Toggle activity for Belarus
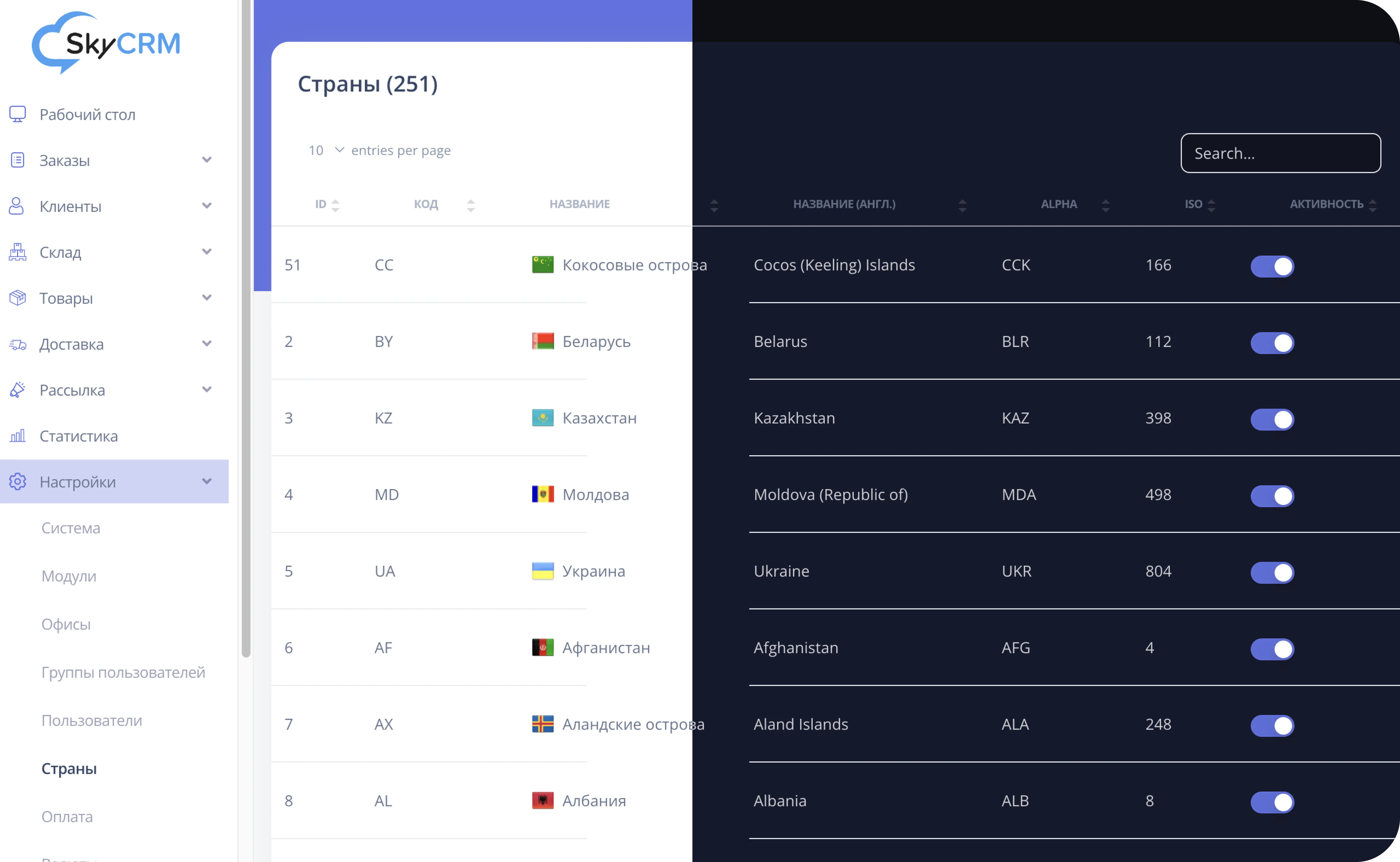The height and width of the screenshot is (862, 1400). pyautogui.click(x=1272, y=343)
